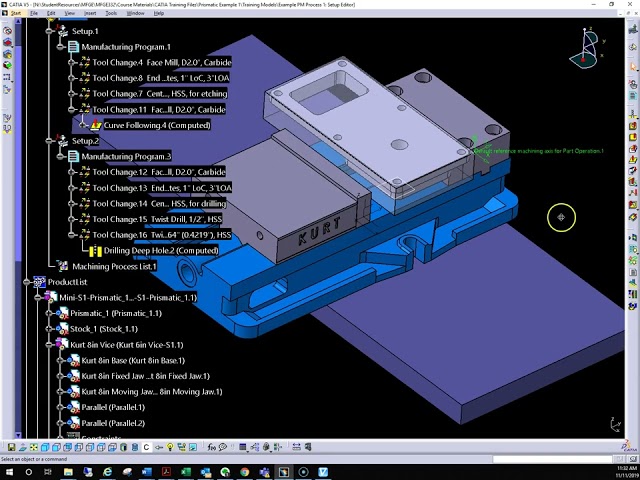Open the Help menu

(x=159, y=13)
